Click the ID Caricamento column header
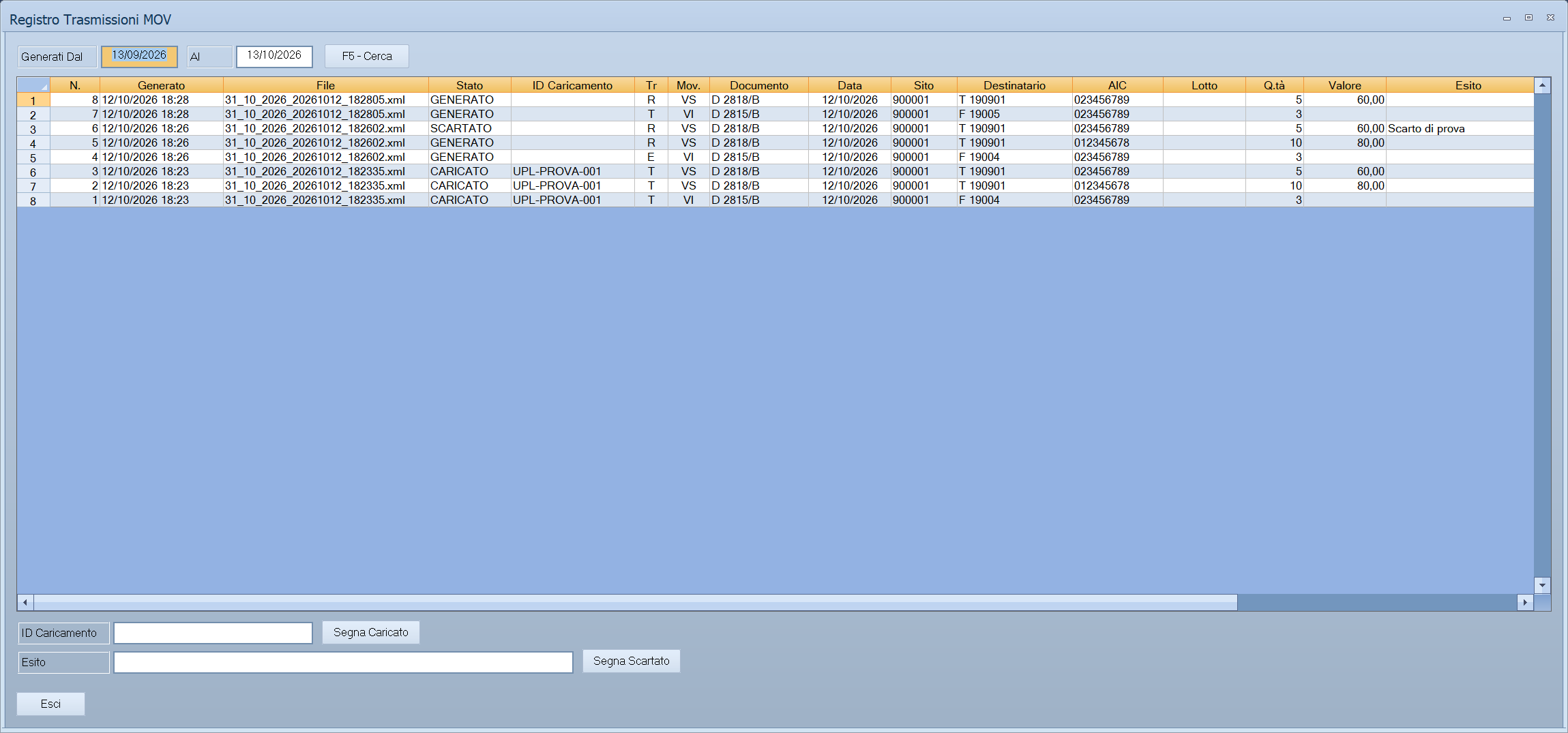The height and width of the screenshot is (733, 1568). 573,85
